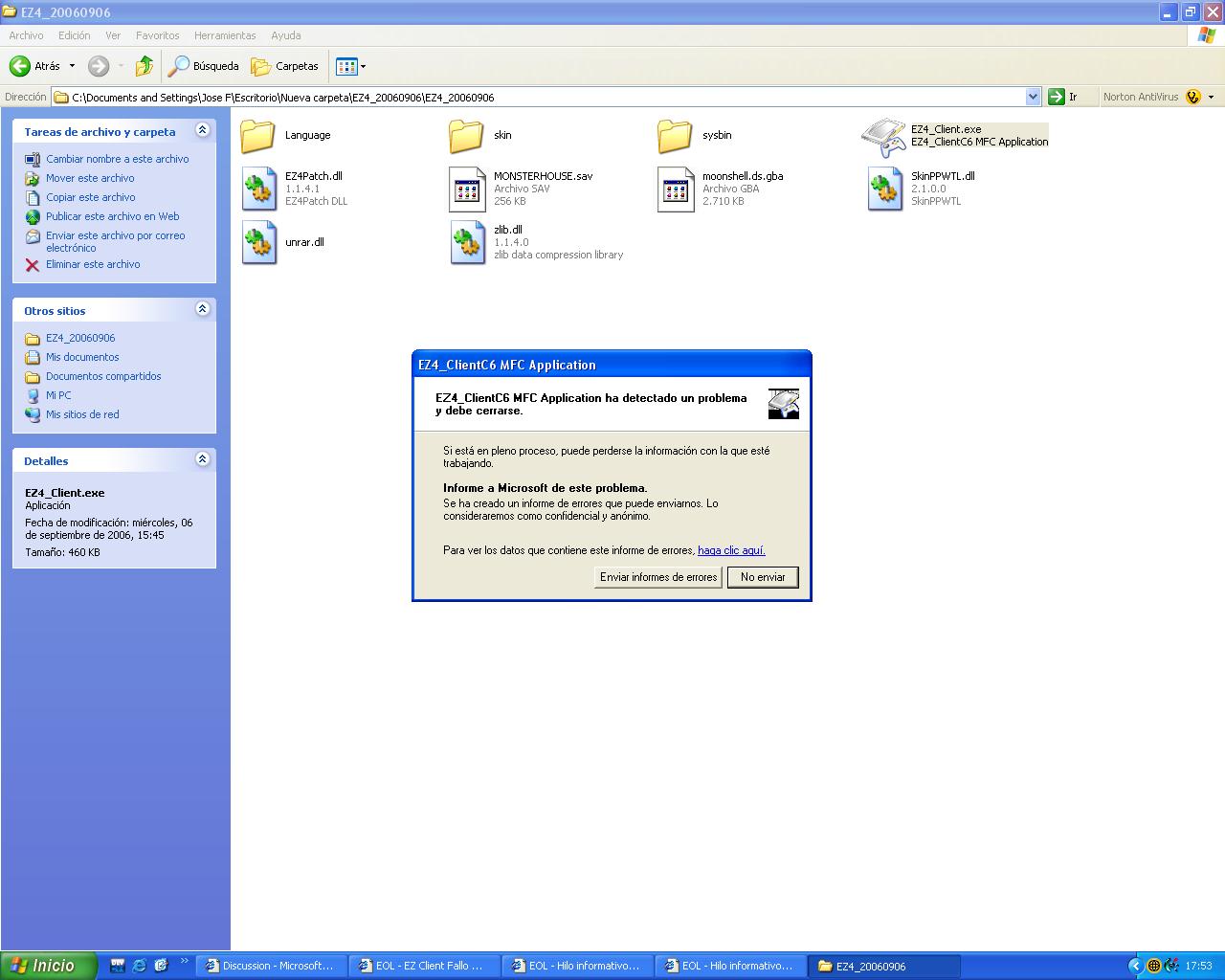Click 'Enviar este archivo por correo electrónico'
This screenshot has height=980, width=1225.
116,241
